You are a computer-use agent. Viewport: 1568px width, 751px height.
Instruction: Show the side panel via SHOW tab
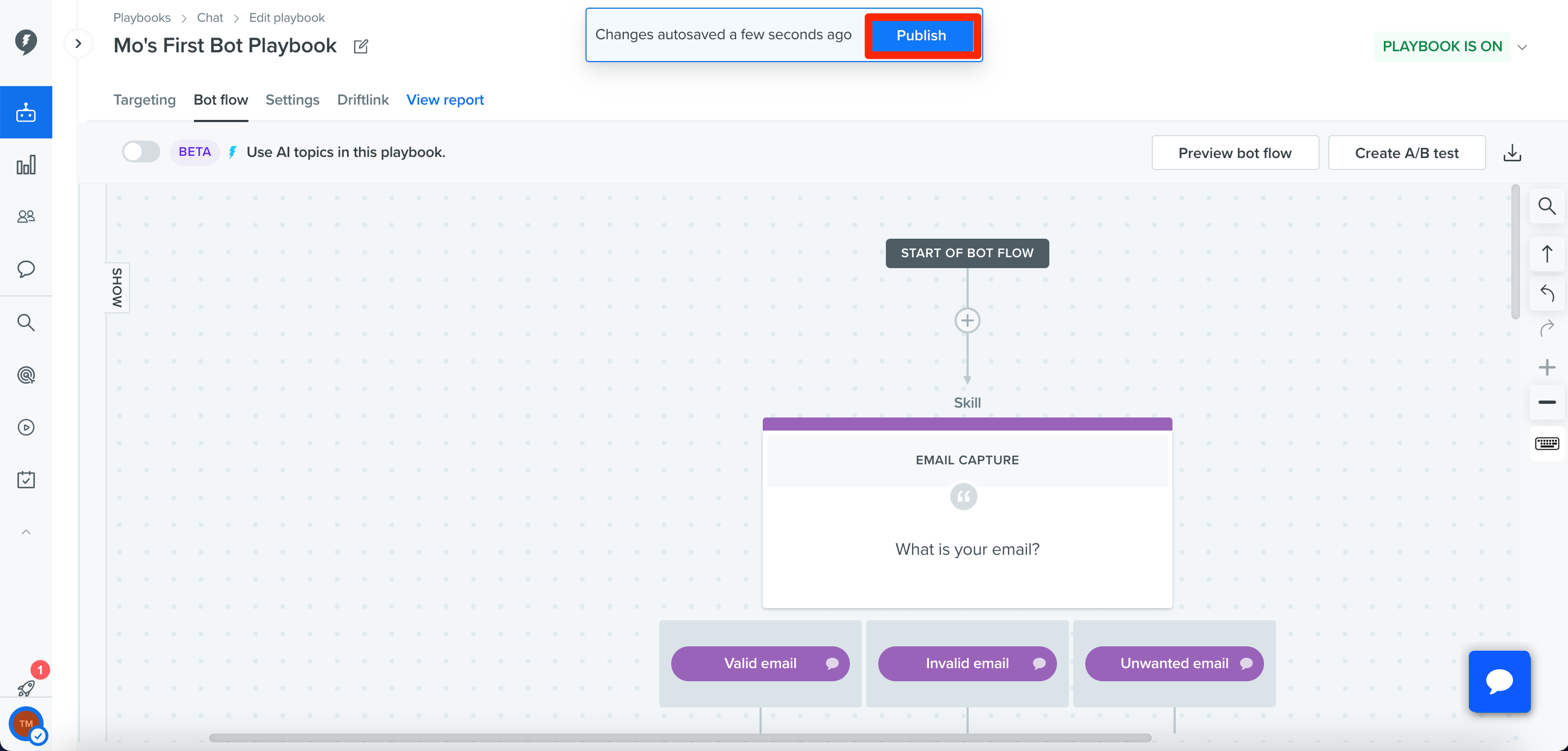tap(118, 288)
